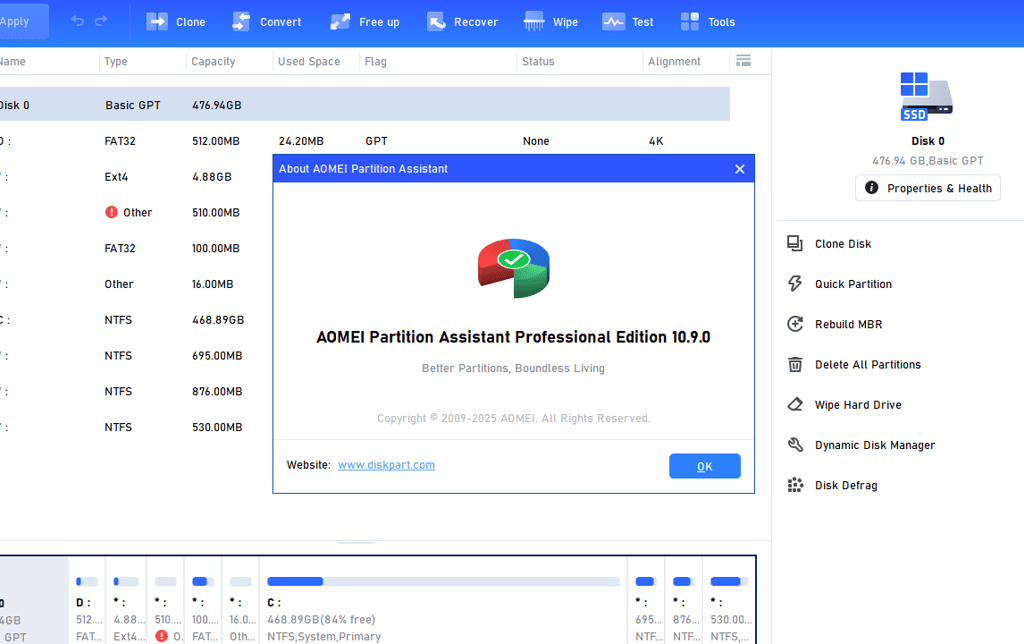Sort by the Type column header
This screenshot has width=1024, height=644.
pos(116,61)
